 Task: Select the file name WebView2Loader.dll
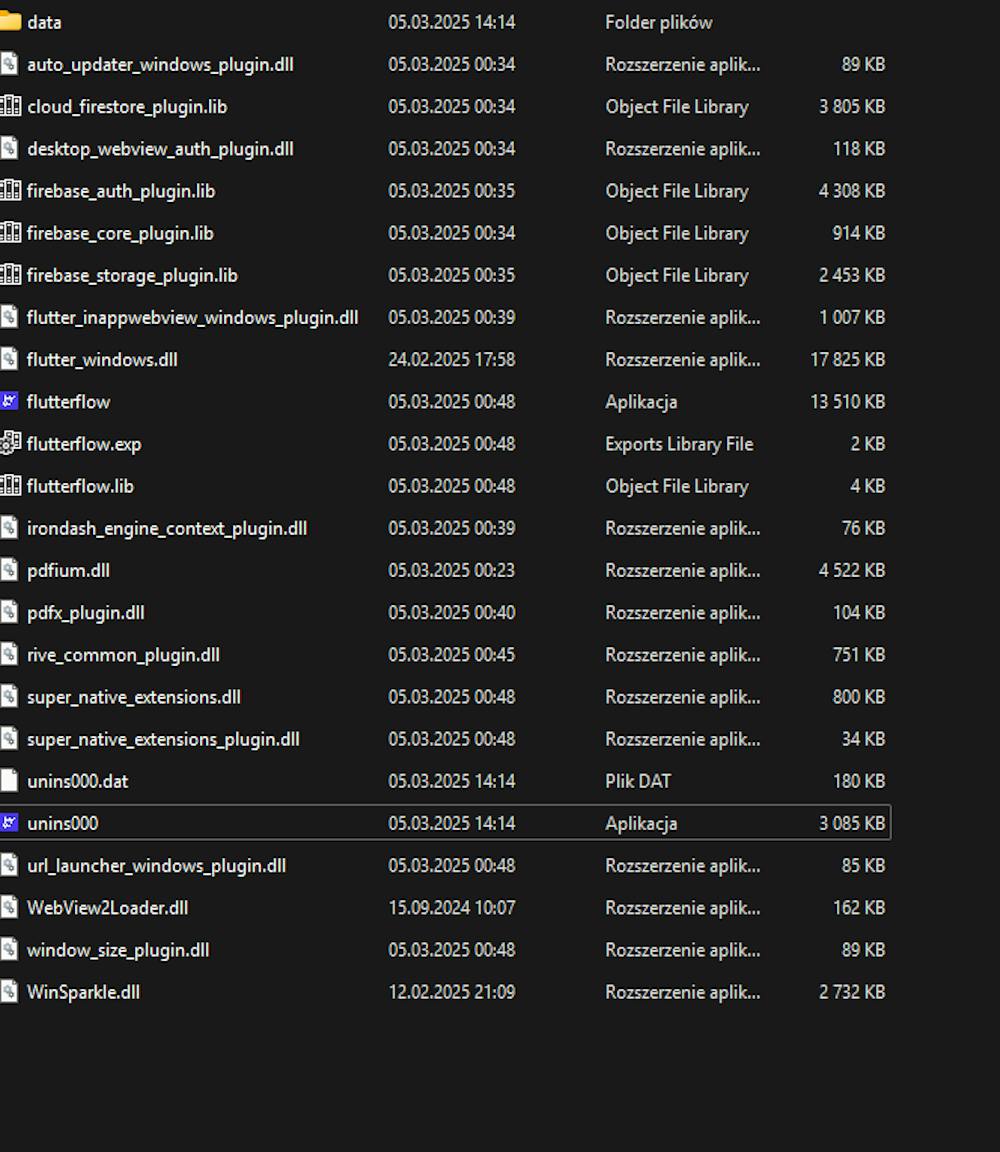click(107, 907)
